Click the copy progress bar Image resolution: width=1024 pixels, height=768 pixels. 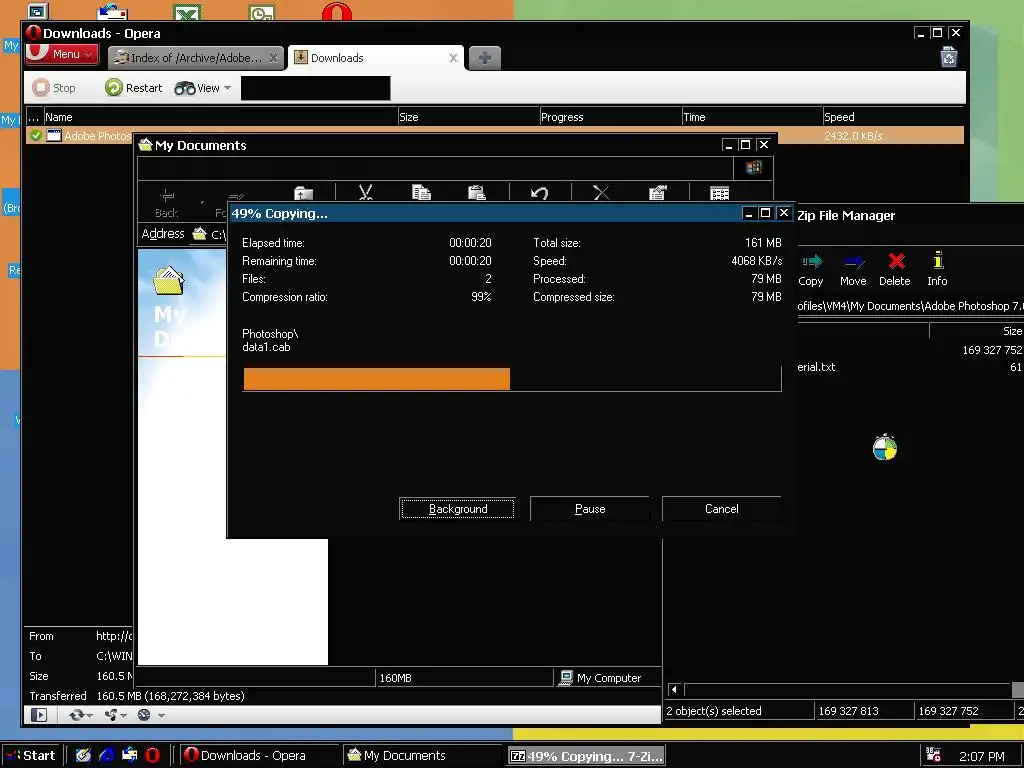(512, 379)
